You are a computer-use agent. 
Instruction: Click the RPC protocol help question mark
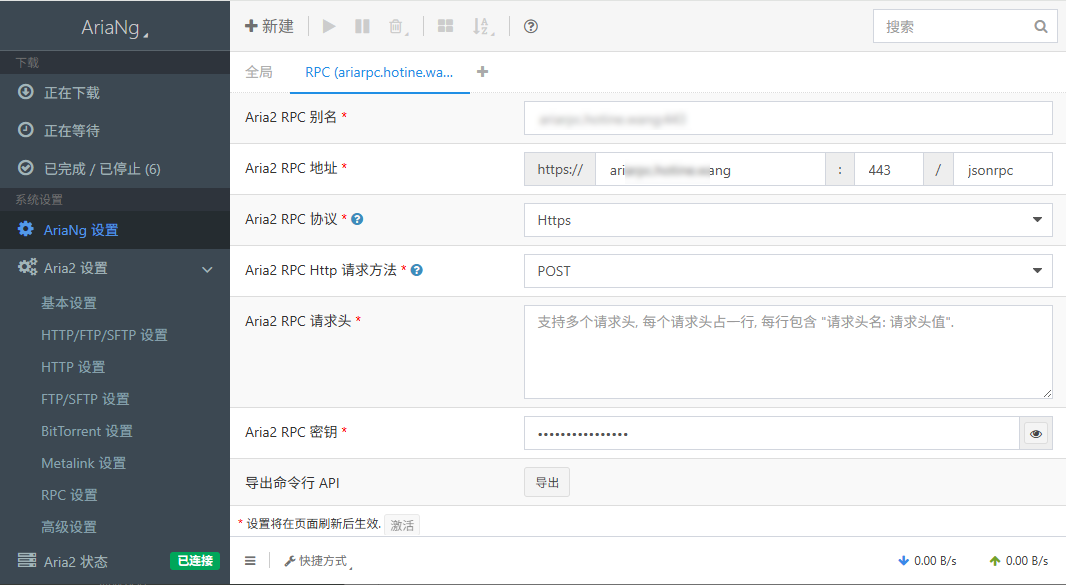click(357, 219)
